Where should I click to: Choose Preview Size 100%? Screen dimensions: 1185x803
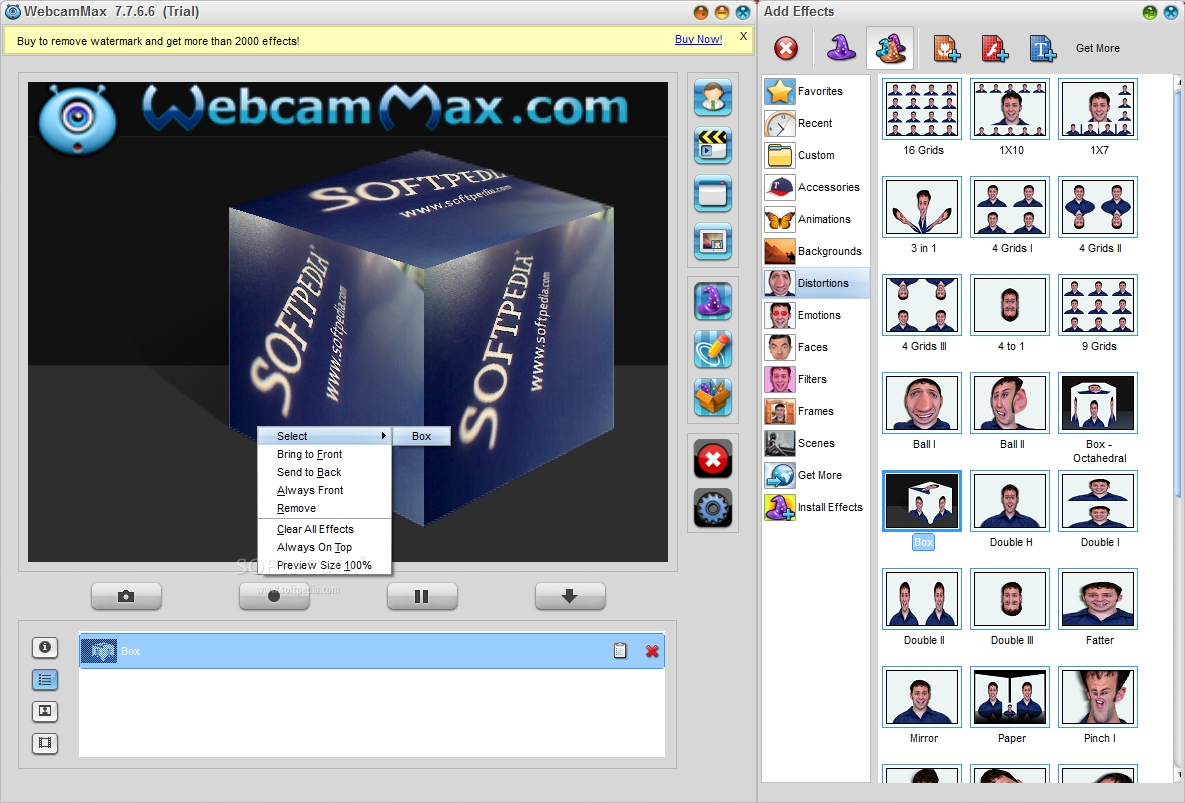tap(324, 565)
